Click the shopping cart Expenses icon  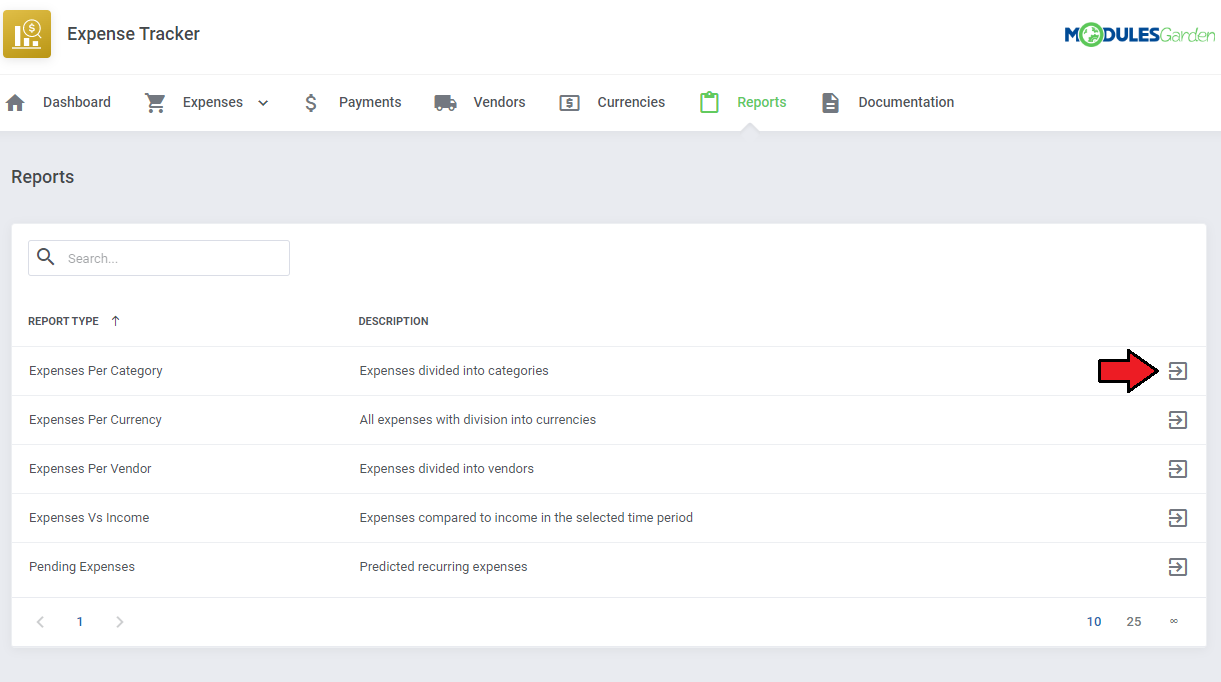(155, 102)
